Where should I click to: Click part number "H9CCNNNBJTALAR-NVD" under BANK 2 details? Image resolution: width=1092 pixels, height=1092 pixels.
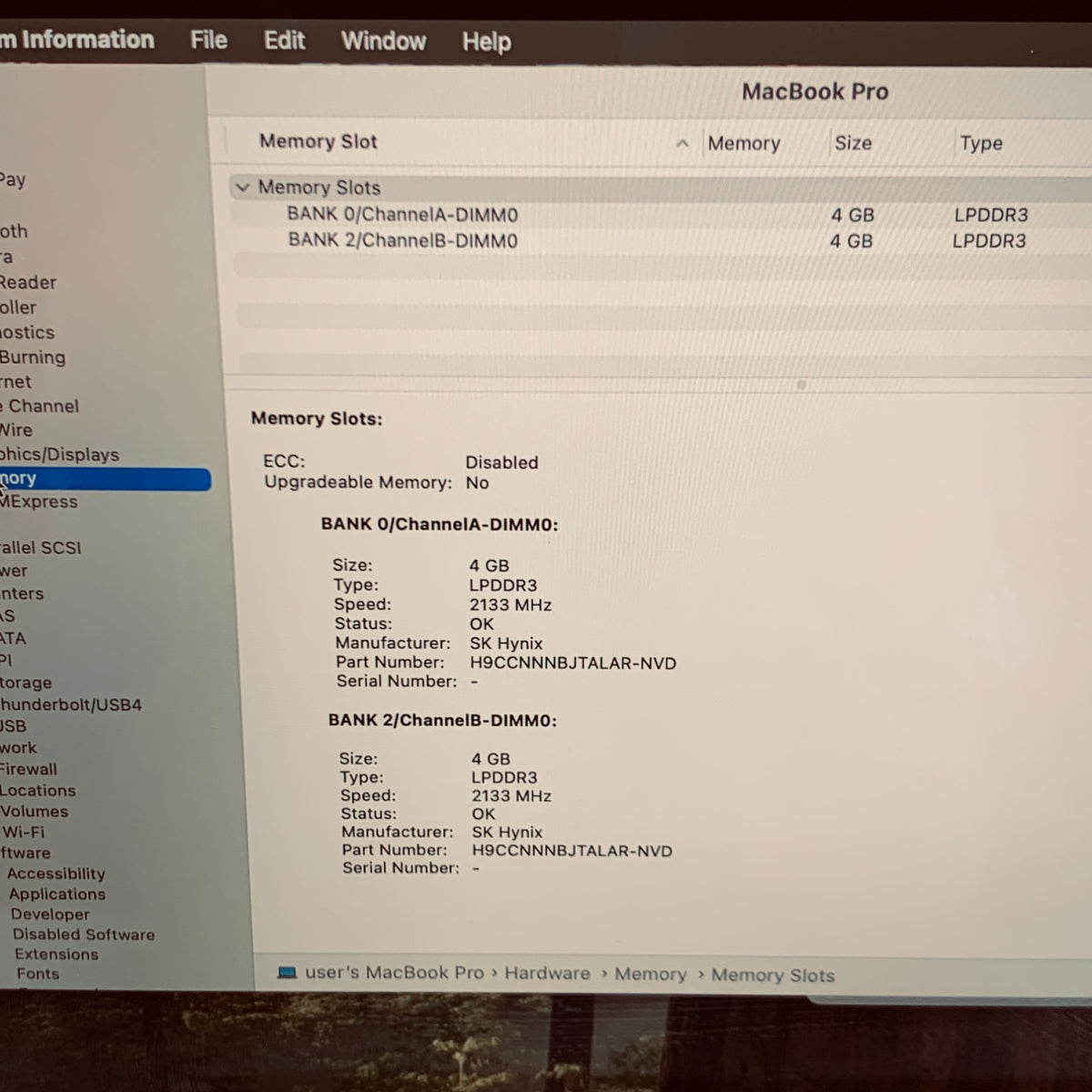click(x=571, y=851)
